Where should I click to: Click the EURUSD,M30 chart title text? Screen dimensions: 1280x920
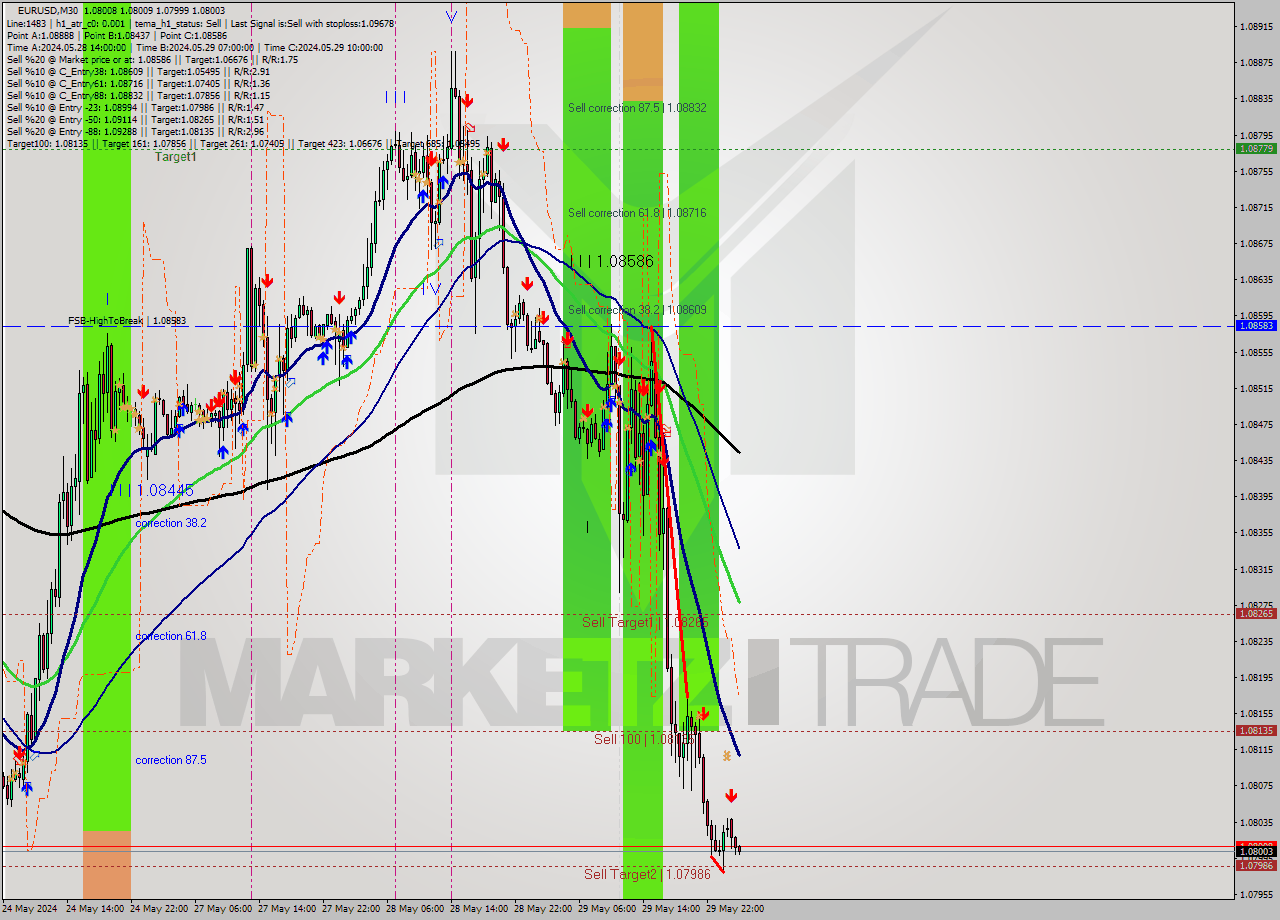click(46, 10)
